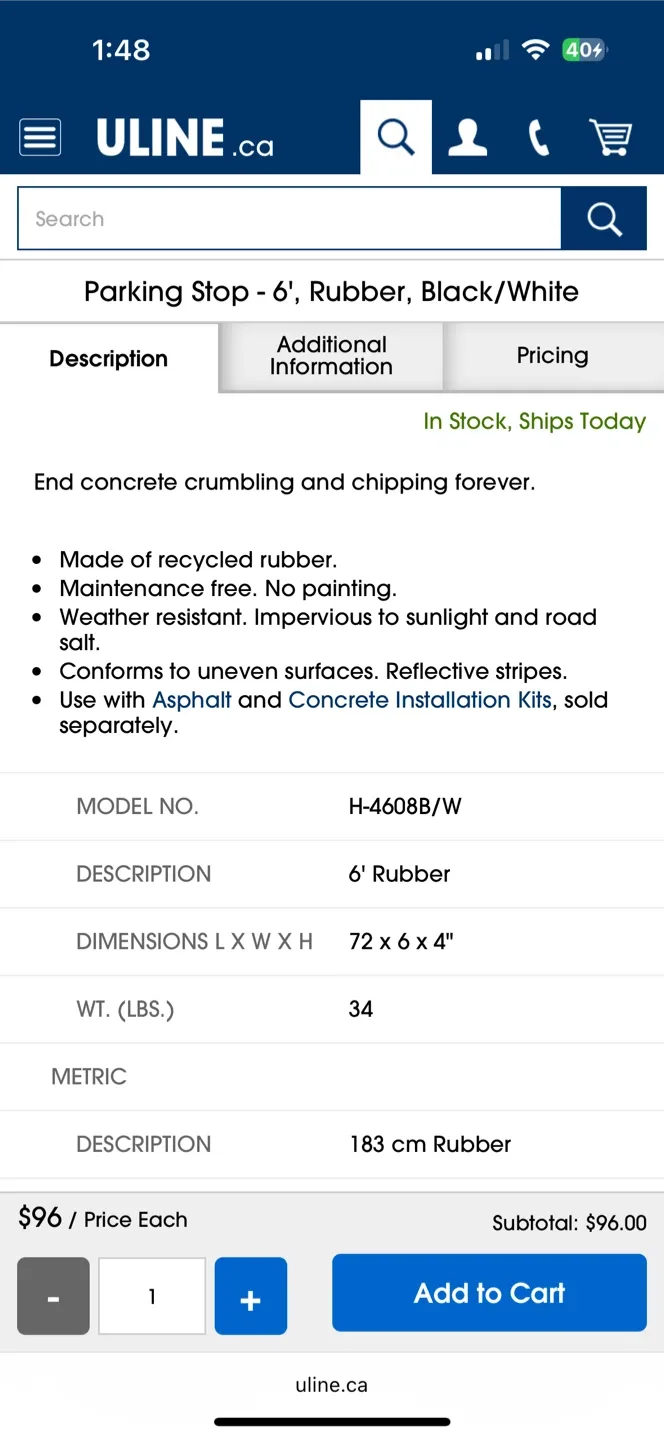Follow the Asphalt installation kit link
The image size is (664, 1440).
[192, 700]
